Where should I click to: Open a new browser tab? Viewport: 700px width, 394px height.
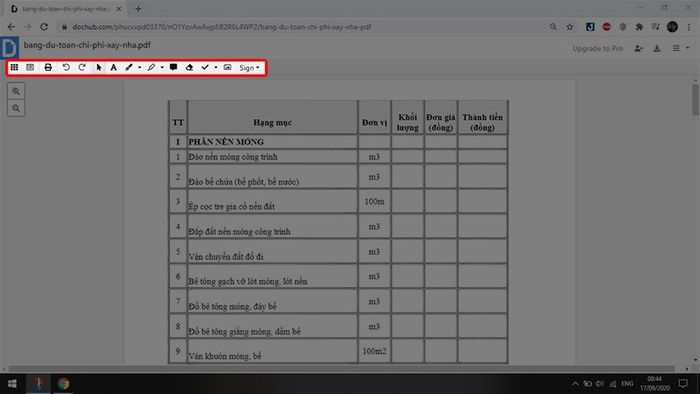pos(138,8)
